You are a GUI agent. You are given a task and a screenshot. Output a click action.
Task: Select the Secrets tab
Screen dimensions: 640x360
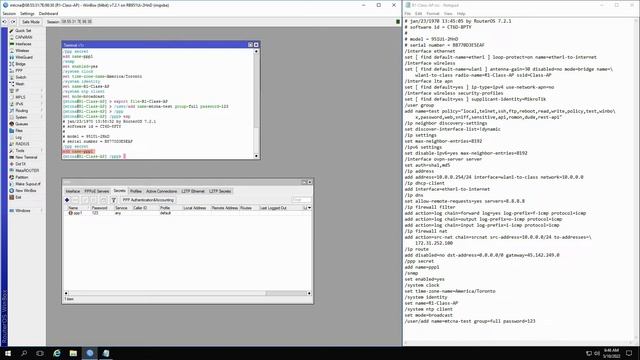click(x=120, y=191)
